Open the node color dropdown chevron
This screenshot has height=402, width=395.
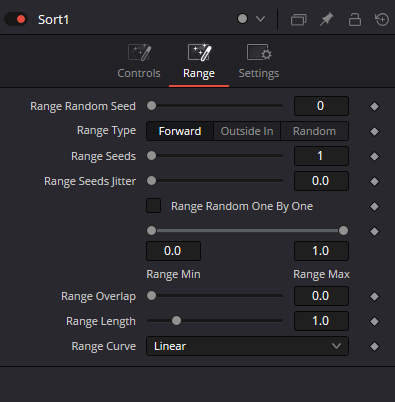tap(260, 19)
